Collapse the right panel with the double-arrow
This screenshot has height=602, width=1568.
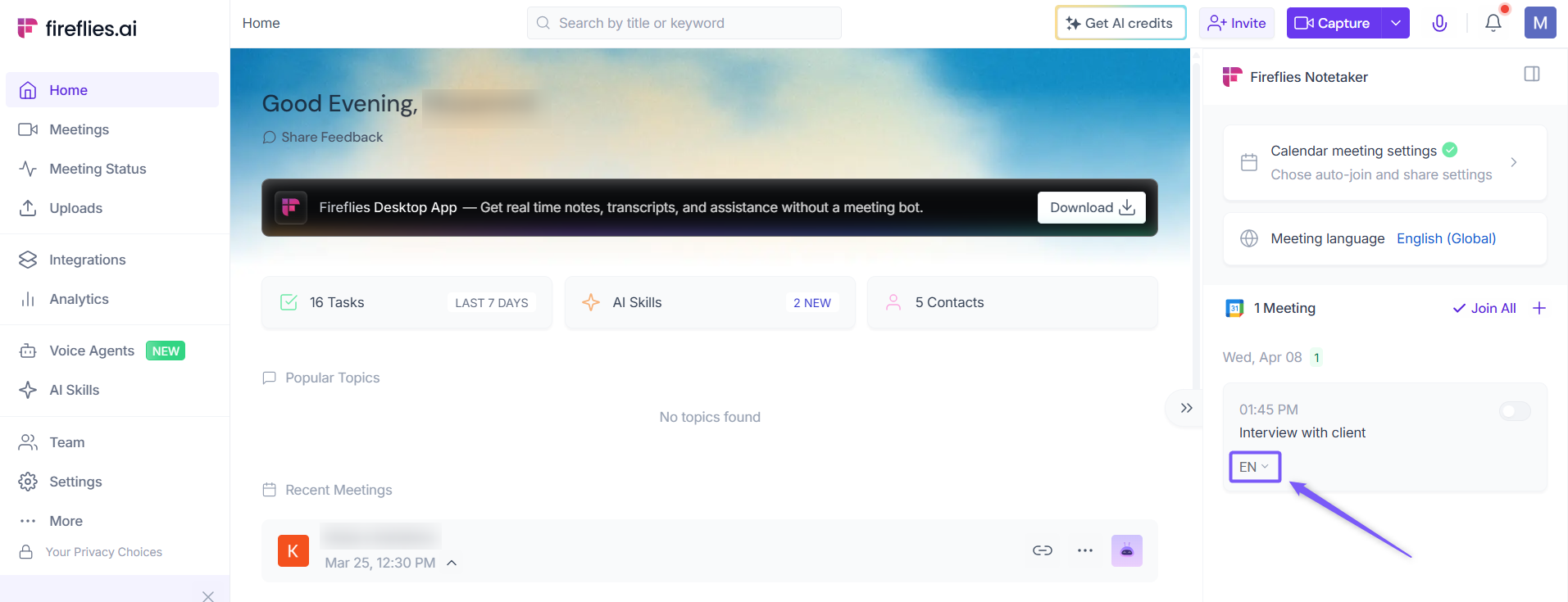pos(1186,408)
